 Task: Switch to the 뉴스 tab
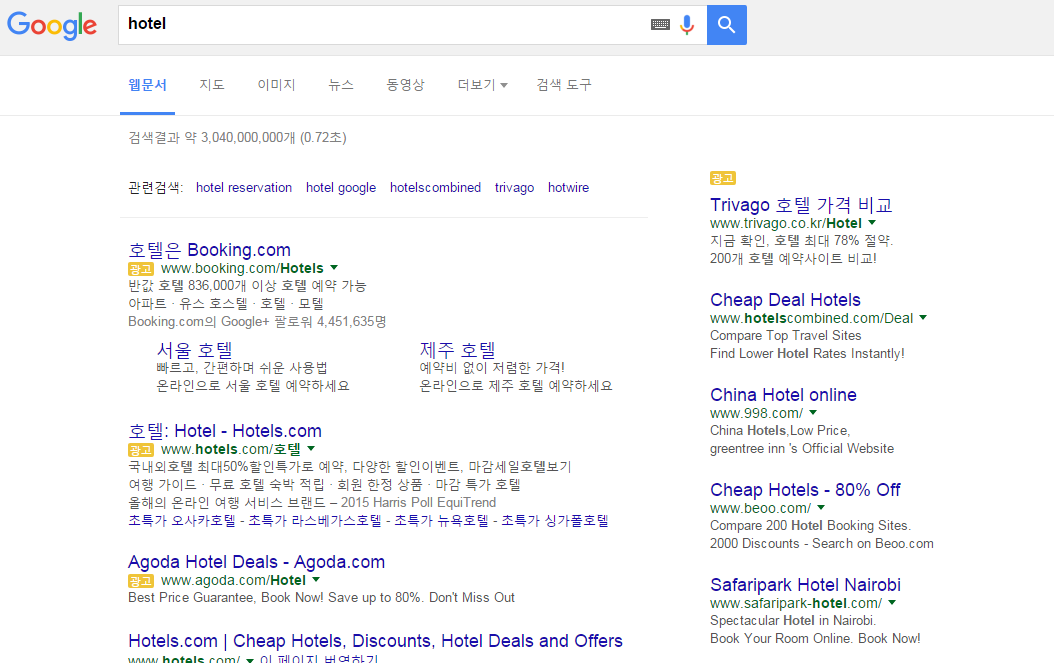(341, 85)
